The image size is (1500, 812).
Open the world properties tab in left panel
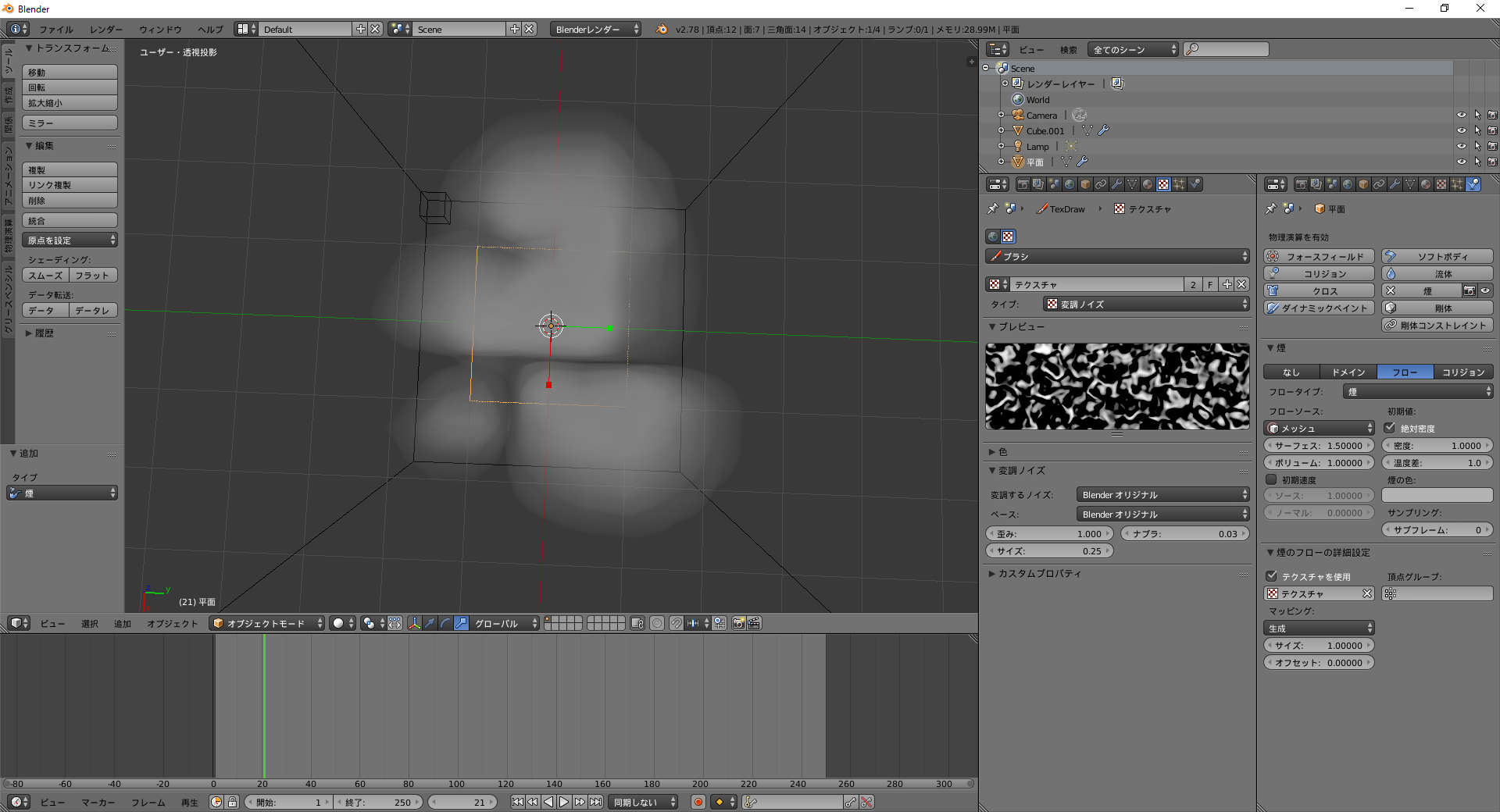(x=1070, y=184)
